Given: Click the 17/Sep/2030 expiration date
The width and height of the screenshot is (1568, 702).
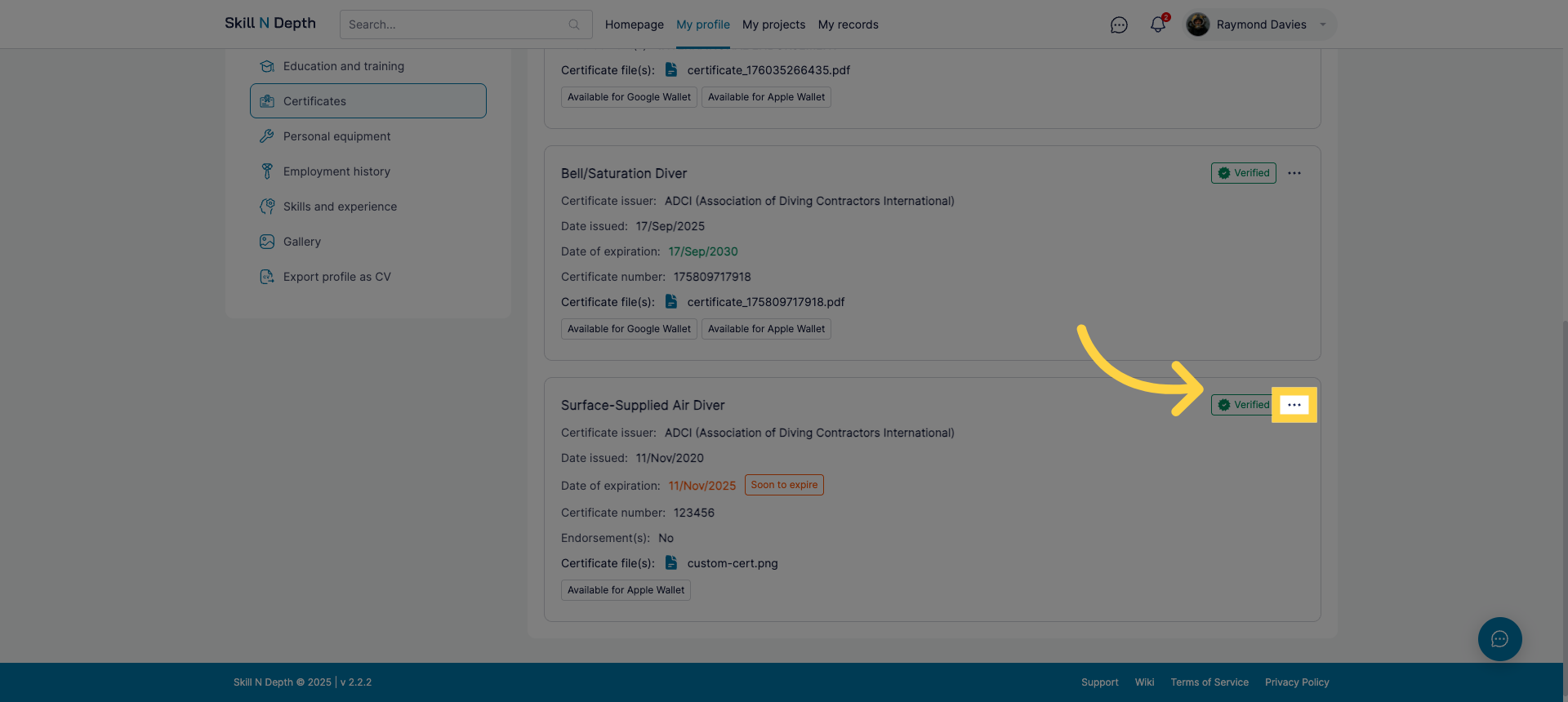Looking at the screenshot, I should click(x=703, y=251).
